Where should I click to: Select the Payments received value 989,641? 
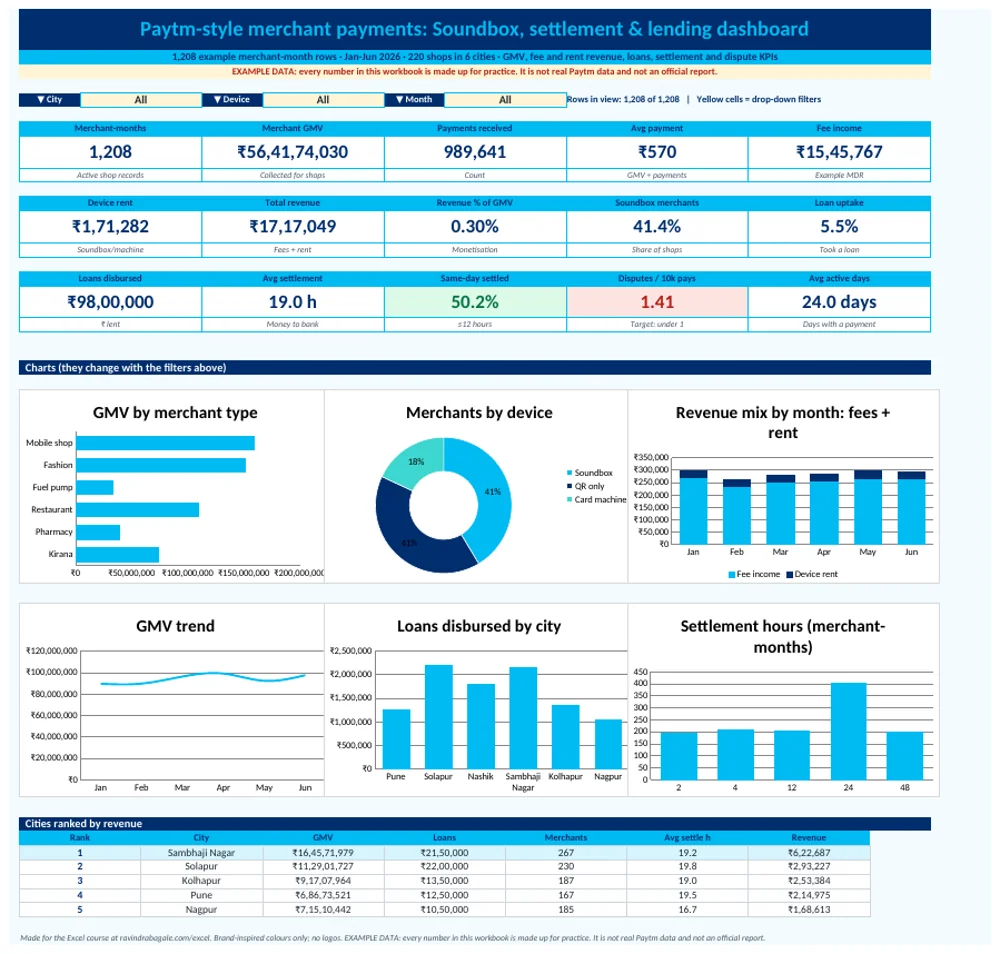click(474, 152)
